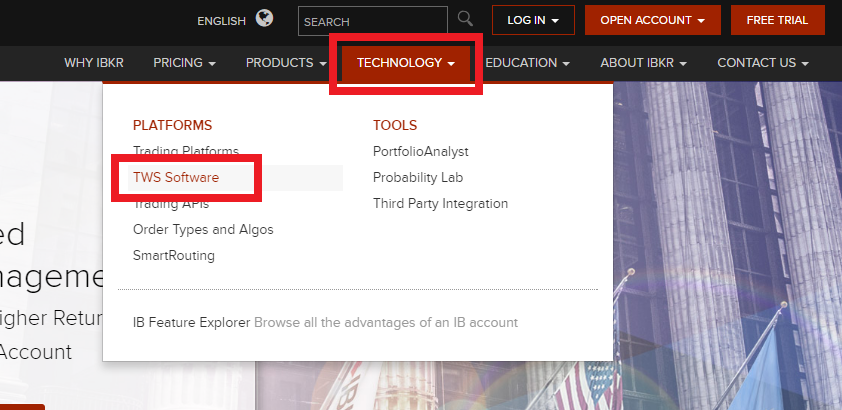Go to Order Types and Algos

203,230
